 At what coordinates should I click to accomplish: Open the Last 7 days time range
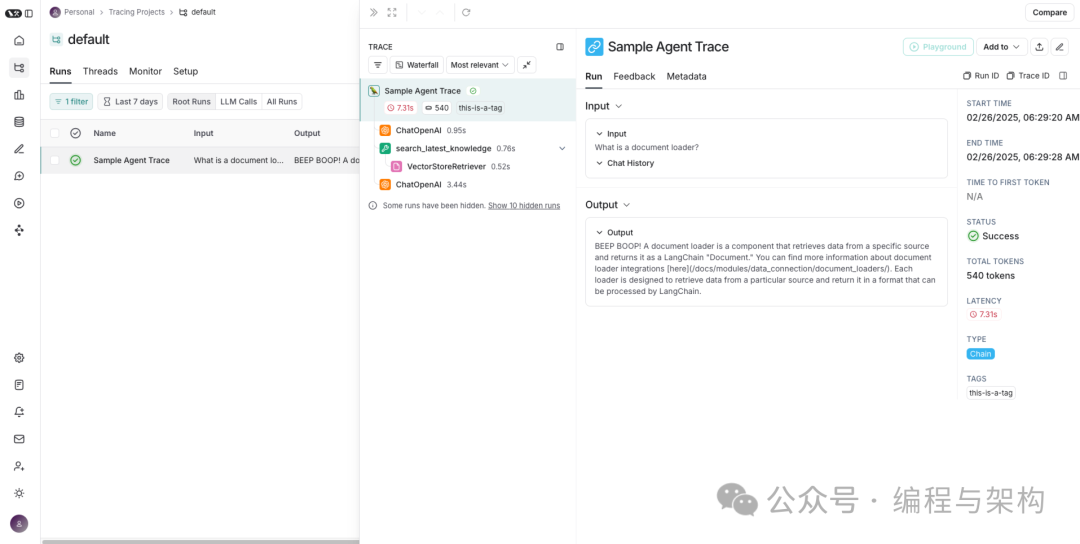click(x=130, y=101)
